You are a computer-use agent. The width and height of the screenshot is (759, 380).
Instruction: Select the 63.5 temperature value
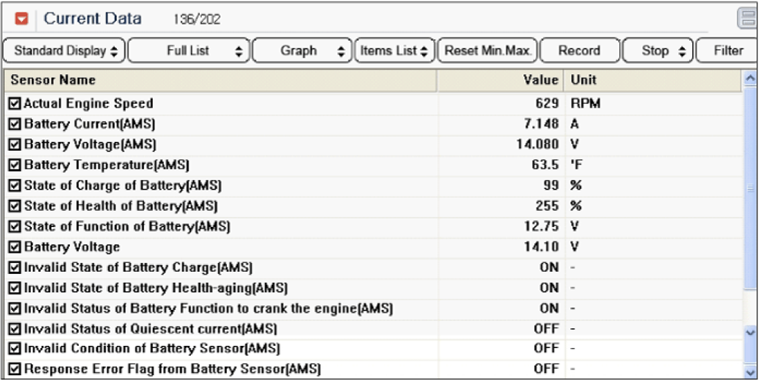coord(545,165)
